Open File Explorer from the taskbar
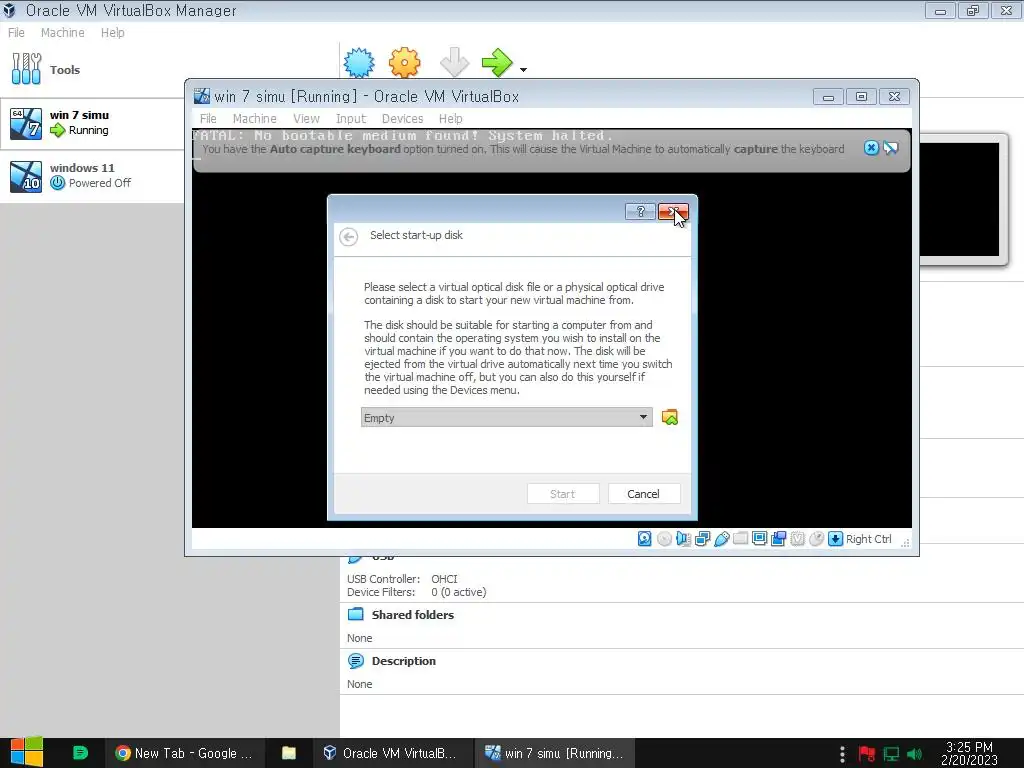The image size is (1024, 768). coord(289,753)
